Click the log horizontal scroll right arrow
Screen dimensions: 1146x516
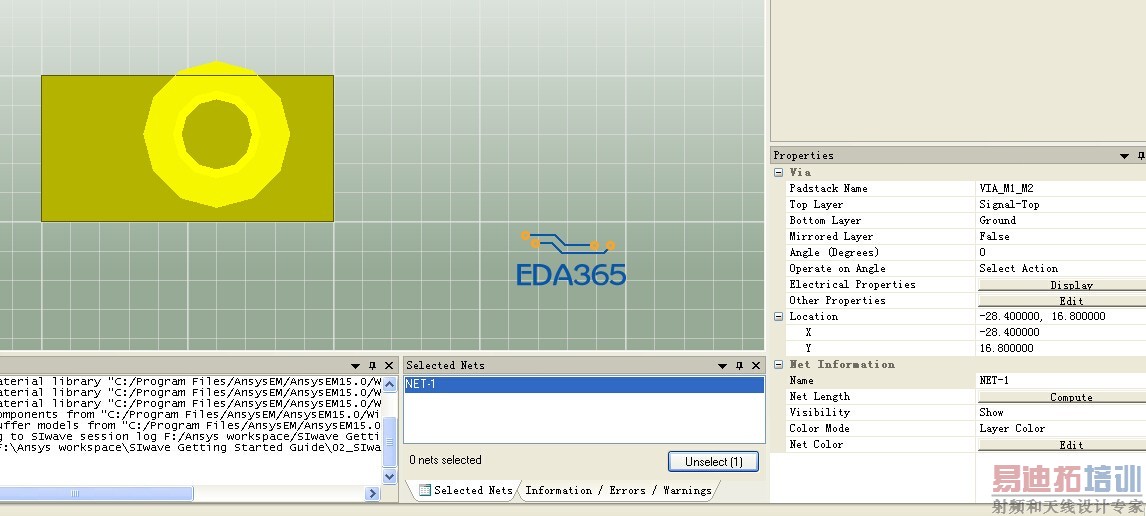coord(372,493)
